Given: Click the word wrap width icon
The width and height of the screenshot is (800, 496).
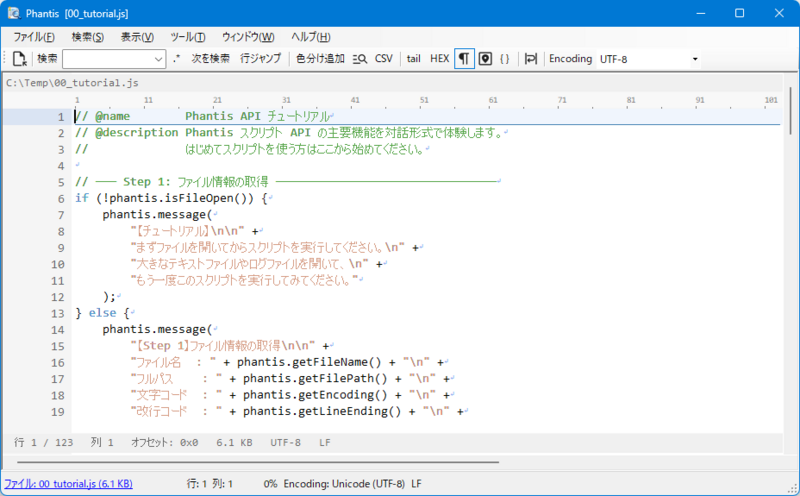Looking at the screenshot, I should (531, 59).
